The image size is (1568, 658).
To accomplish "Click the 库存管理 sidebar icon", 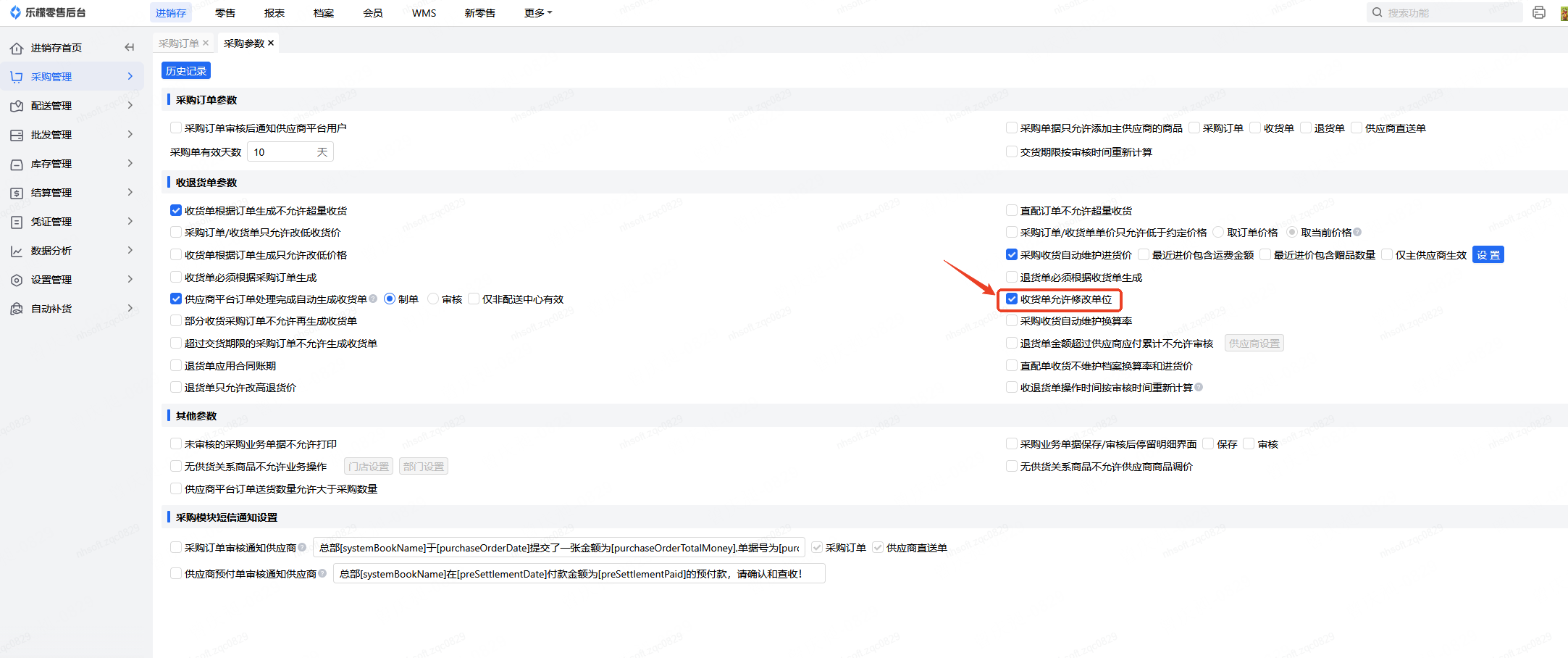I will coord(17,164).
